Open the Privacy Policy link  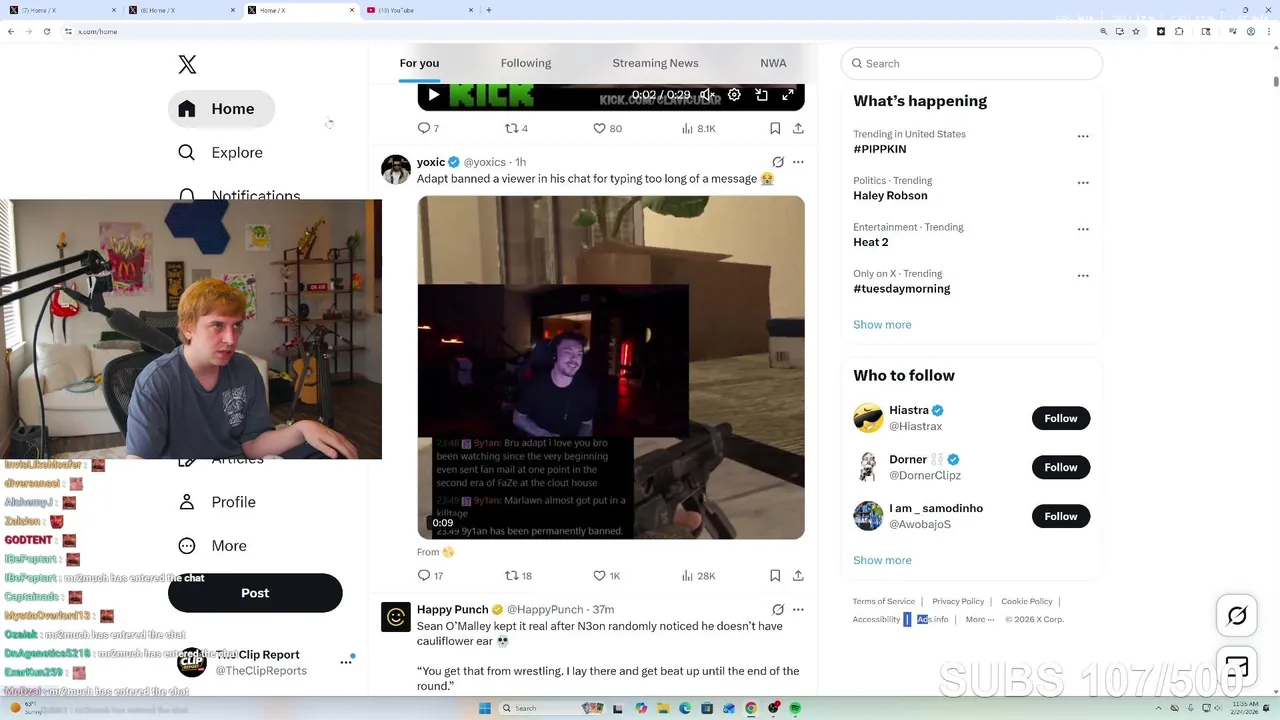(x=958, y=601)
